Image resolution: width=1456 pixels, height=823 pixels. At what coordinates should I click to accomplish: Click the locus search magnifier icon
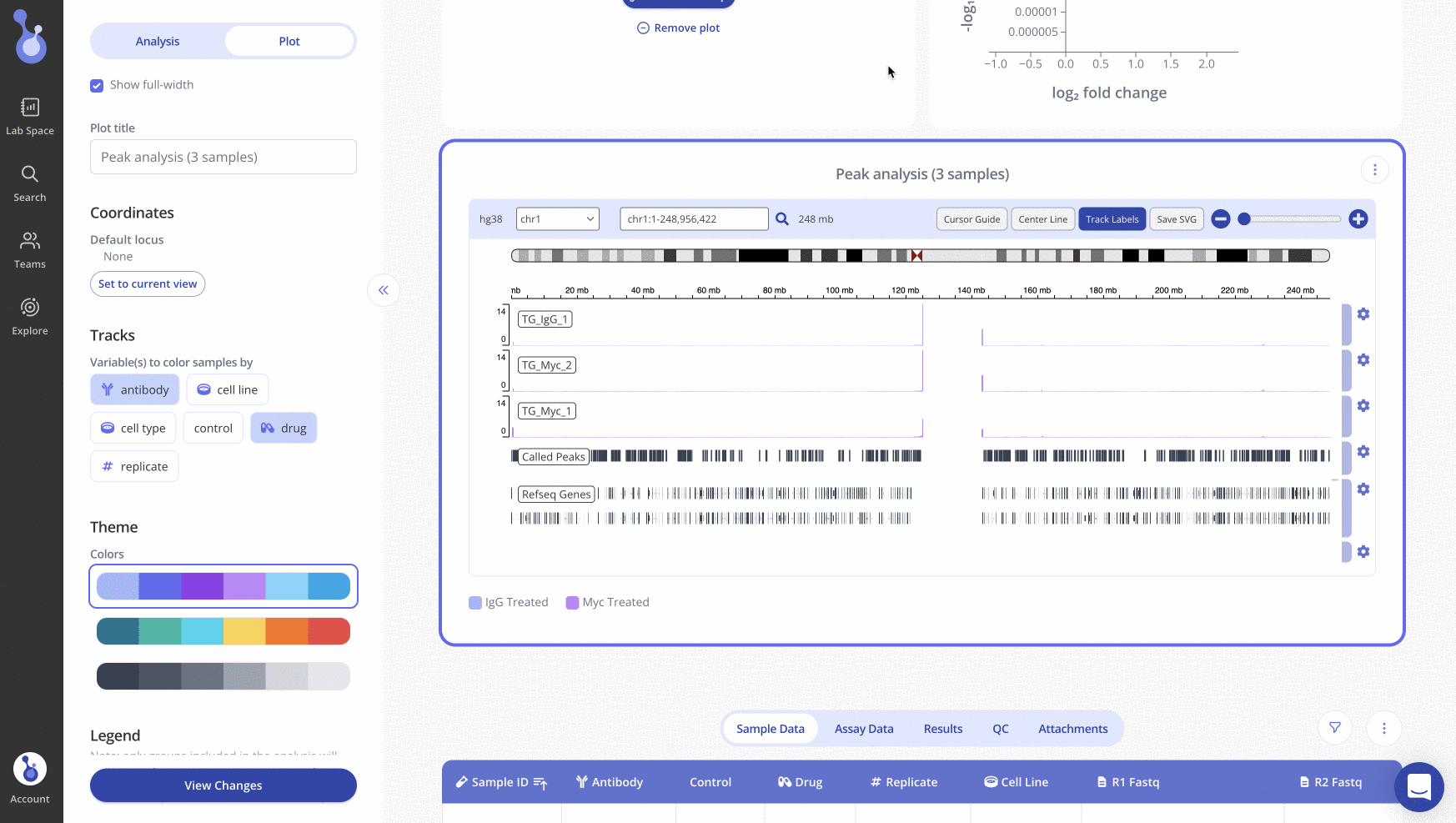click(x=781, y=219)
